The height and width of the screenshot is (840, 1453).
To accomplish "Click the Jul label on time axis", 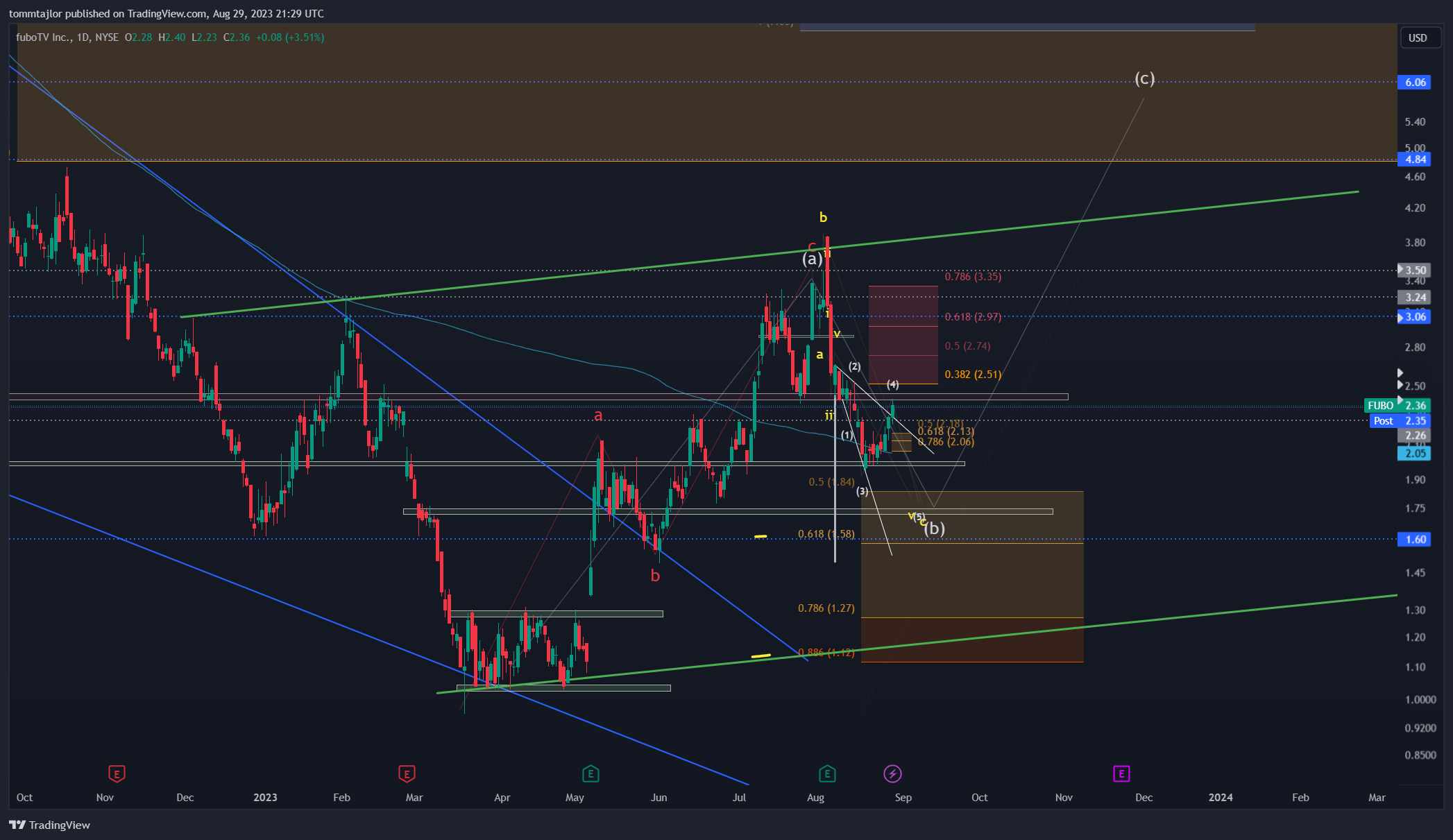I will coord(739,798).
